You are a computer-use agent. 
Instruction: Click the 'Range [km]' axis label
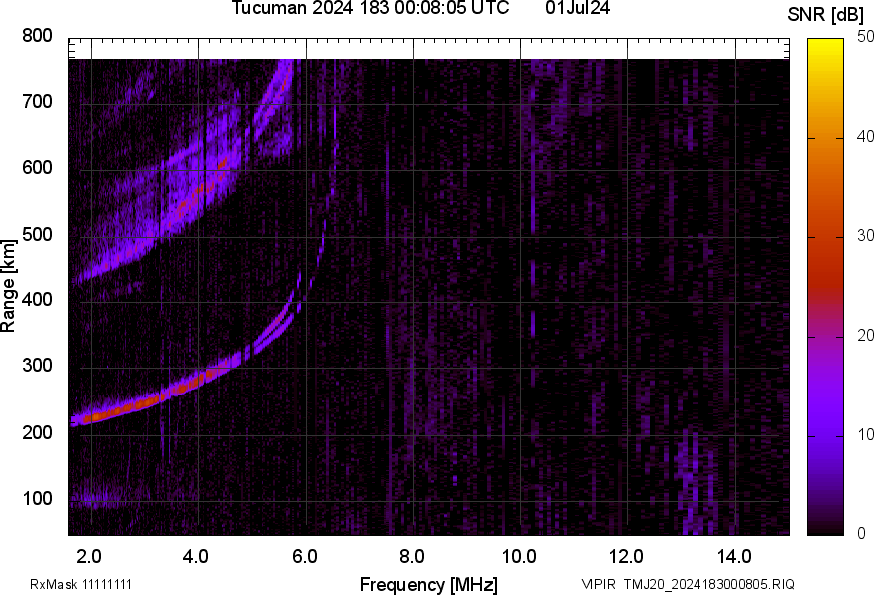click(8, 286)
